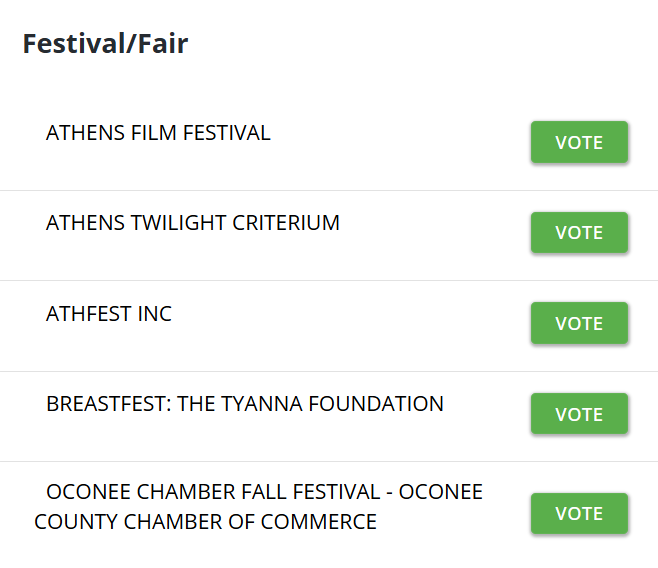Click THE TYANNA FOUNDATION text
Screen dimensions: 658x568
311,404
